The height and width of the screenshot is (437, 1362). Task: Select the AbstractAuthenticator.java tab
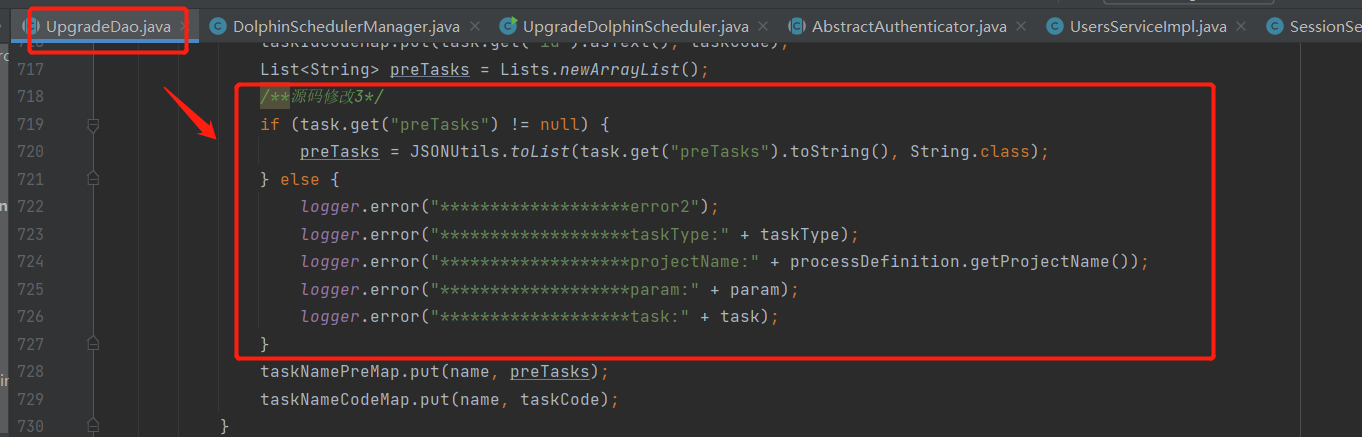pyautogui.click(x=909, y=26)
